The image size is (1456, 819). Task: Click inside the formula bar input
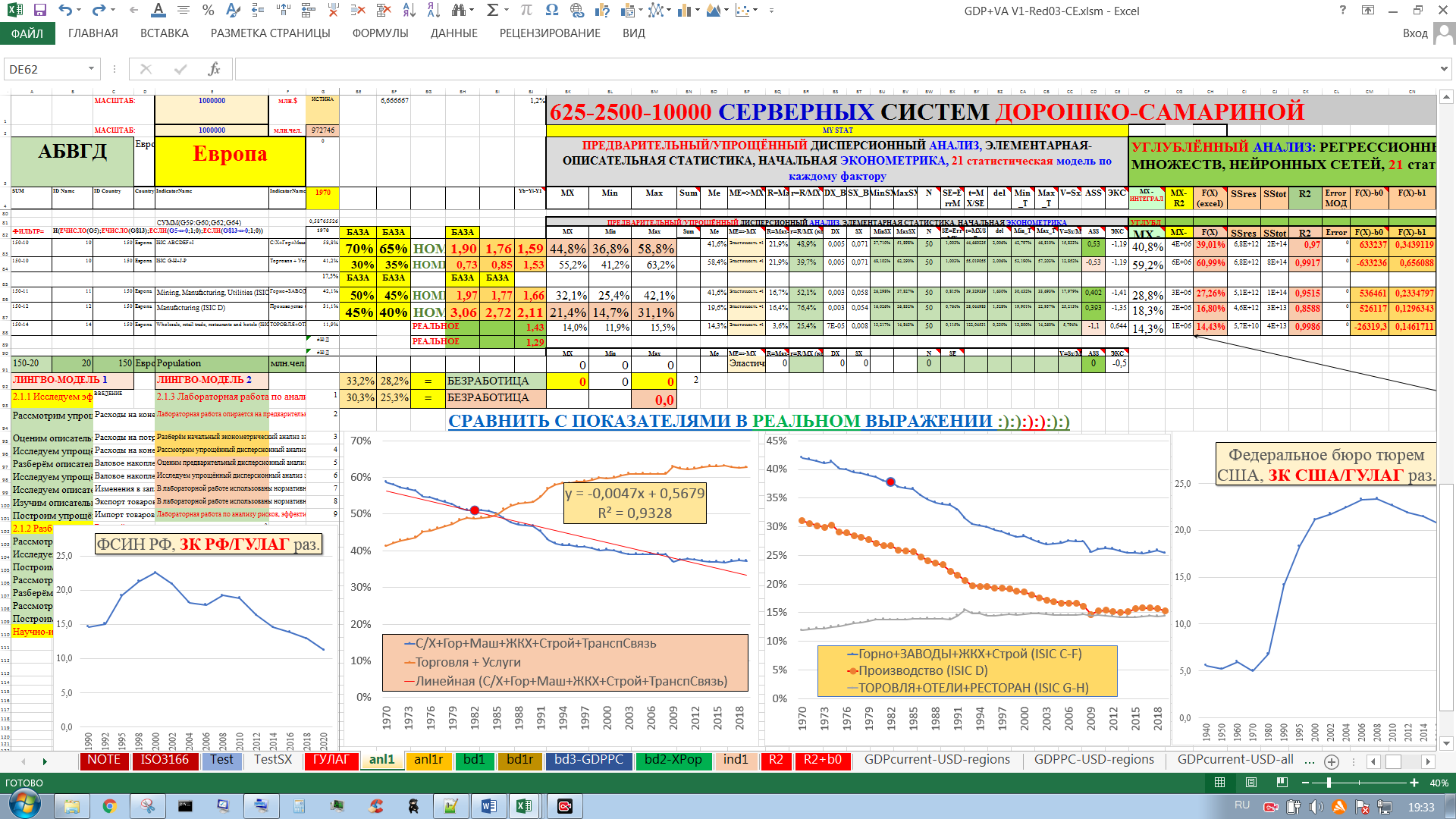point(758,69)
